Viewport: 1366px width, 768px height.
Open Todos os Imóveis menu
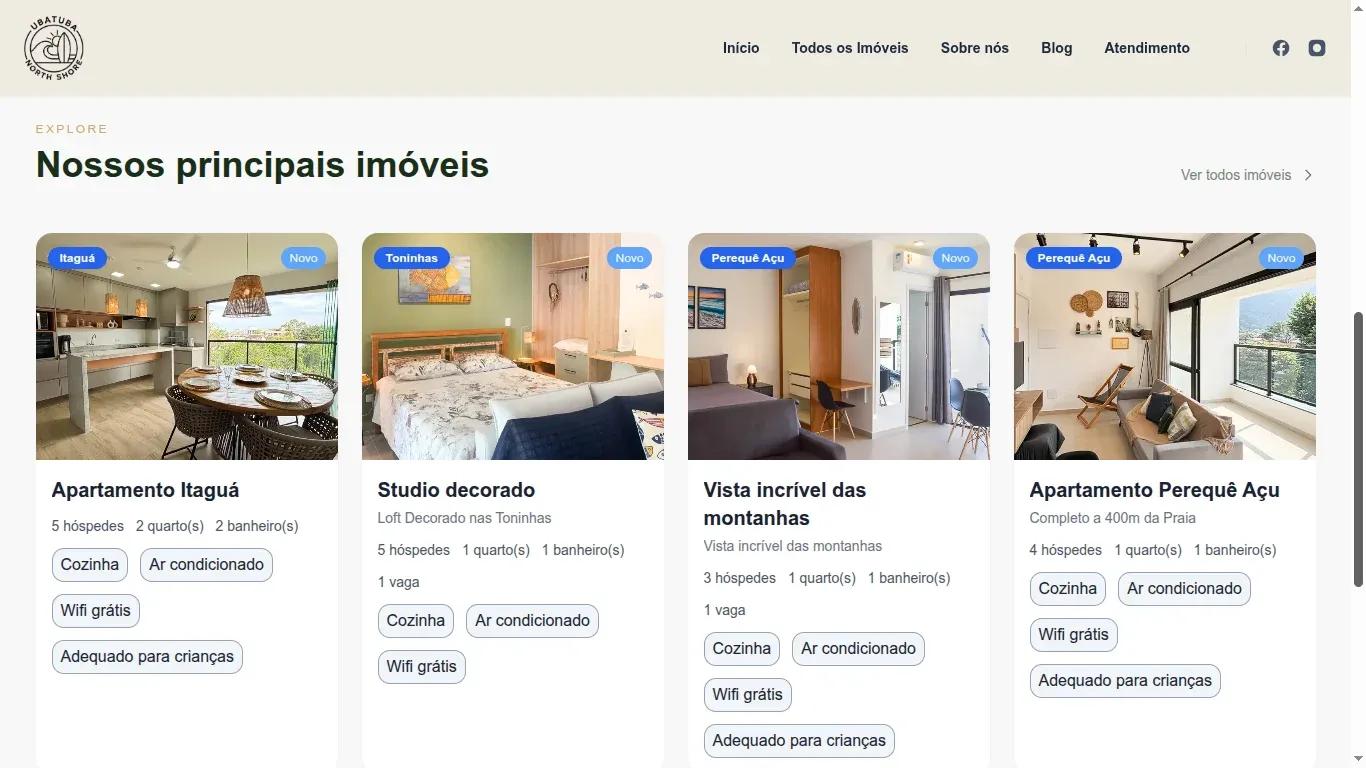click(x=850, y=48)
